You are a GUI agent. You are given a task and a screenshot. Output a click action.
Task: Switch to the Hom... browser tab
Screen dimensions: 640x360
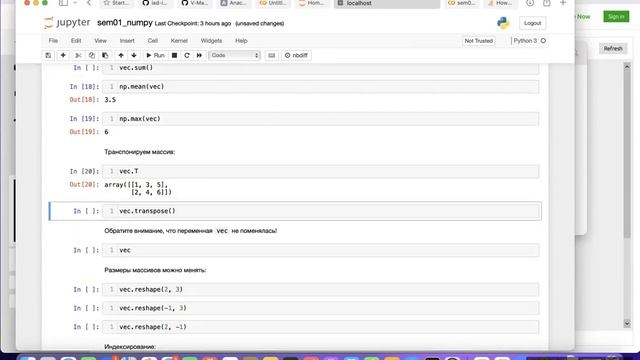(312, 3)
